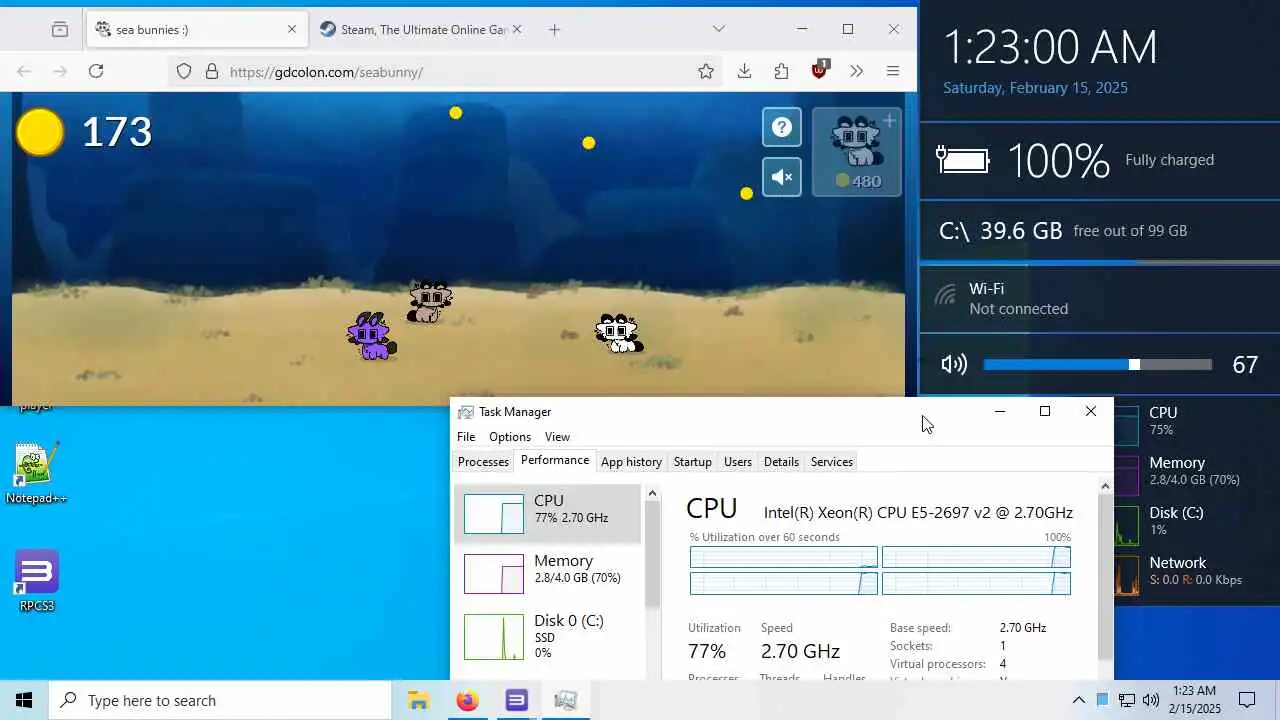Image resolution: width=1280 pixels, height=720 pixels.
Task: Open a new Firefox tab
Action: (554, 29)
